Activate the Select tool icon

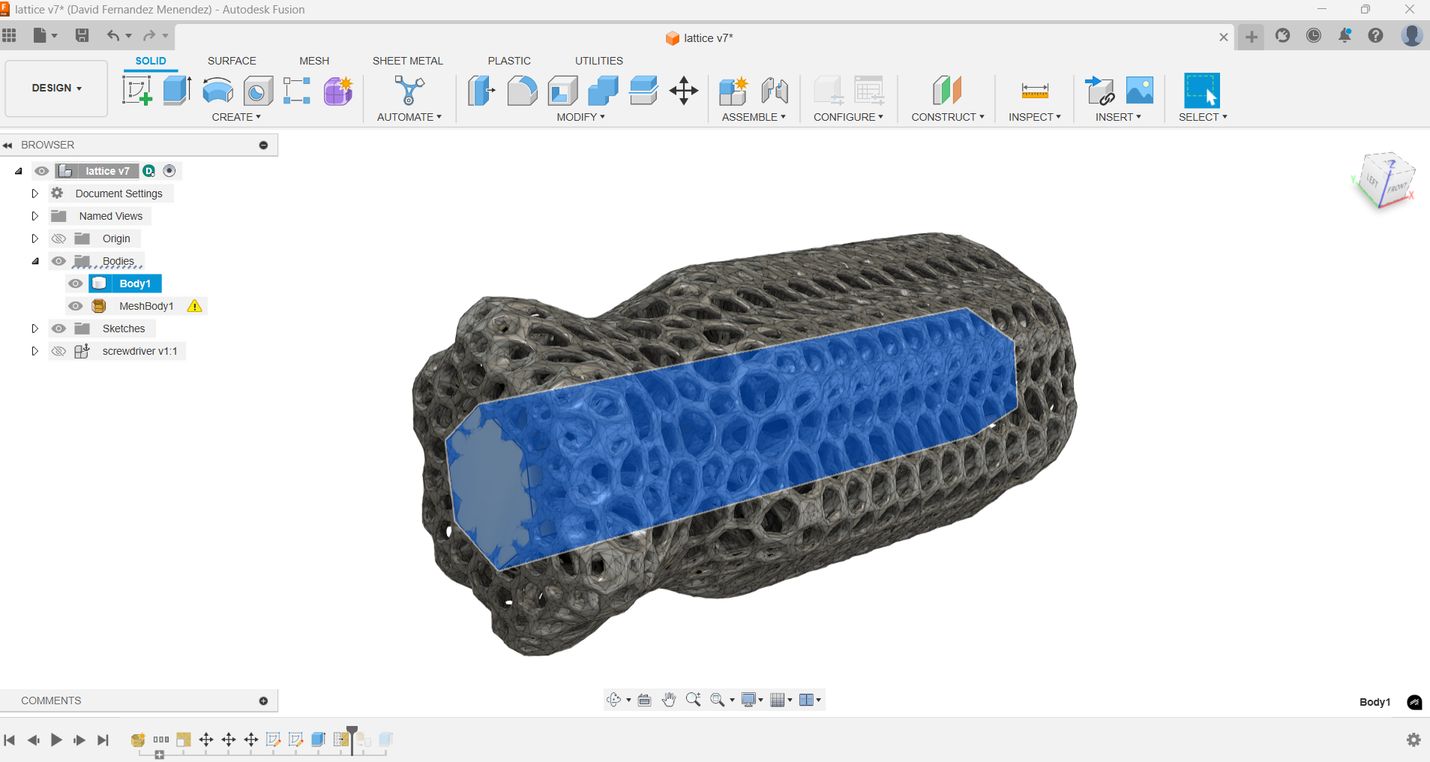[1202, 90]
